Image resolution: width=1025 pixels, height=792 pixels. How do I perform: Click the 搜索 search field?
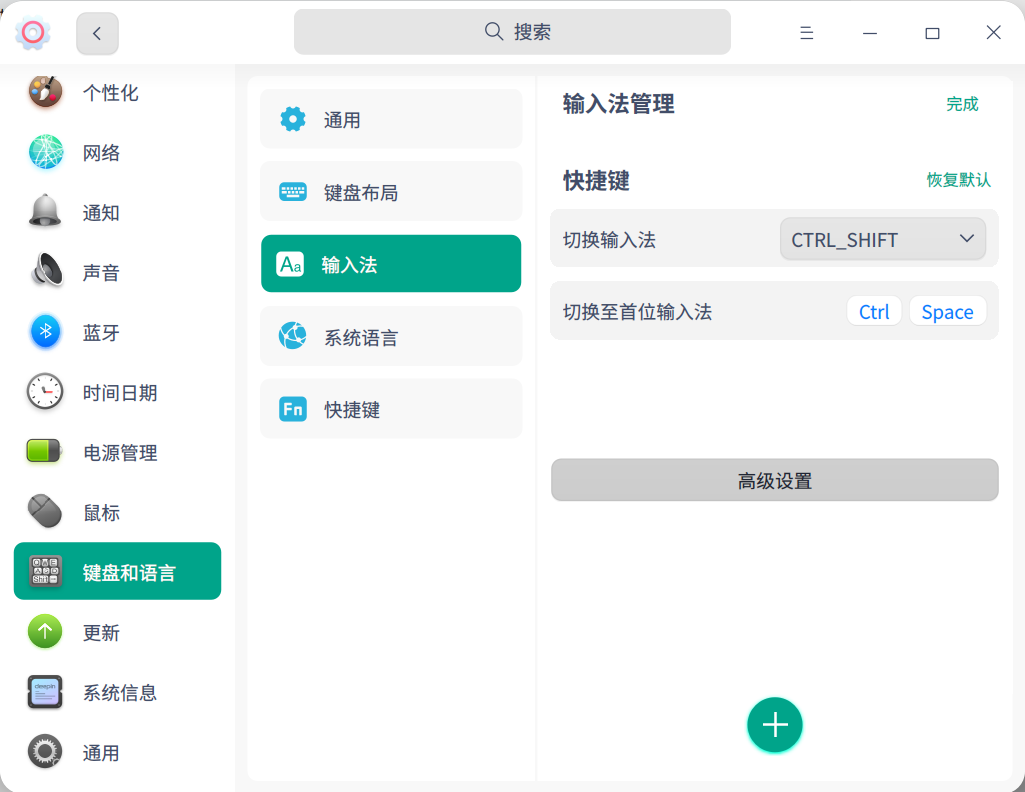point(512,32)
